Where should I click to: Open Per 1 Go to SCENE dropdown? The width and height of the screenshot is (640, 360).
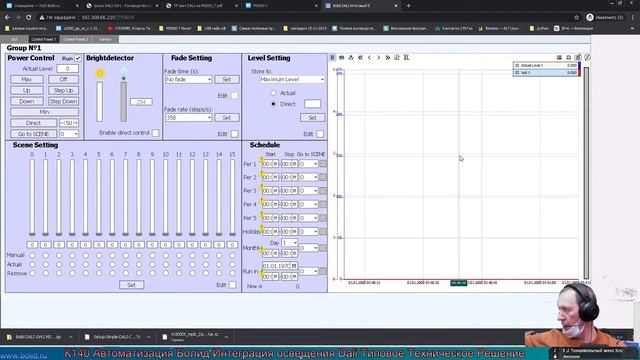(x=308, y=164)
